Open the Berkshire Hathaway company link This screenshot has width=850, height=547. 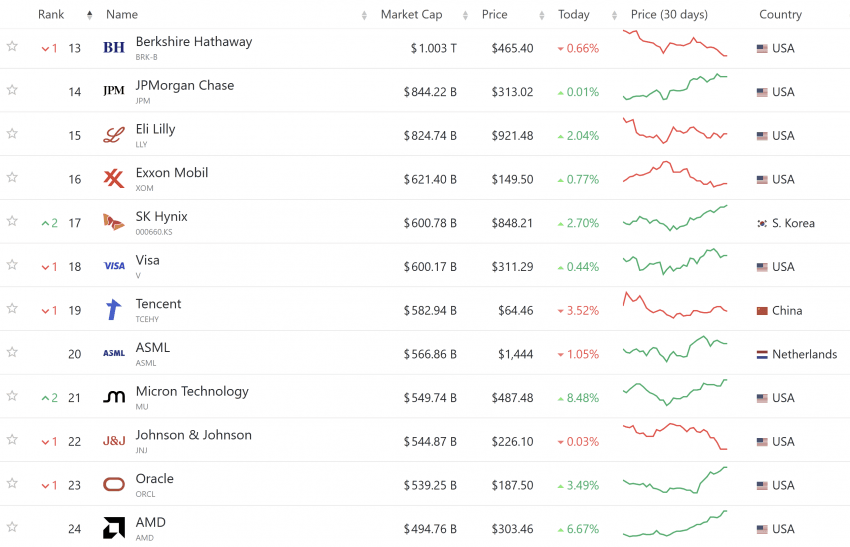click(194, 42)
